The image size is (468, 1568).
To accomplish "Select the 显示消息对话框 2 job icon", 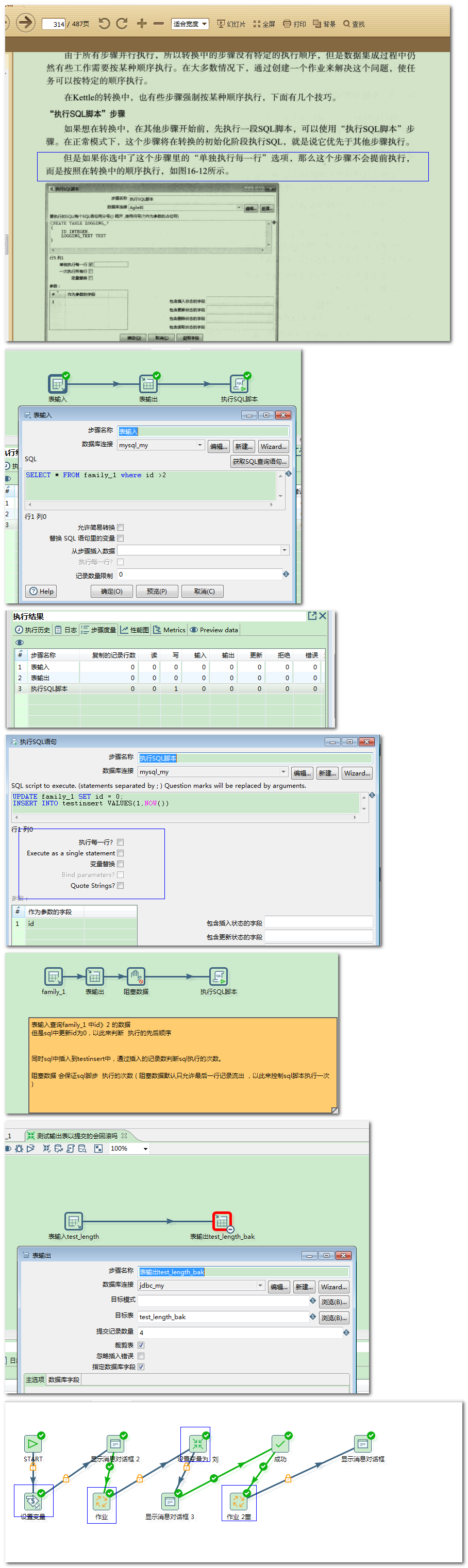I will [x=115, y=1444].
